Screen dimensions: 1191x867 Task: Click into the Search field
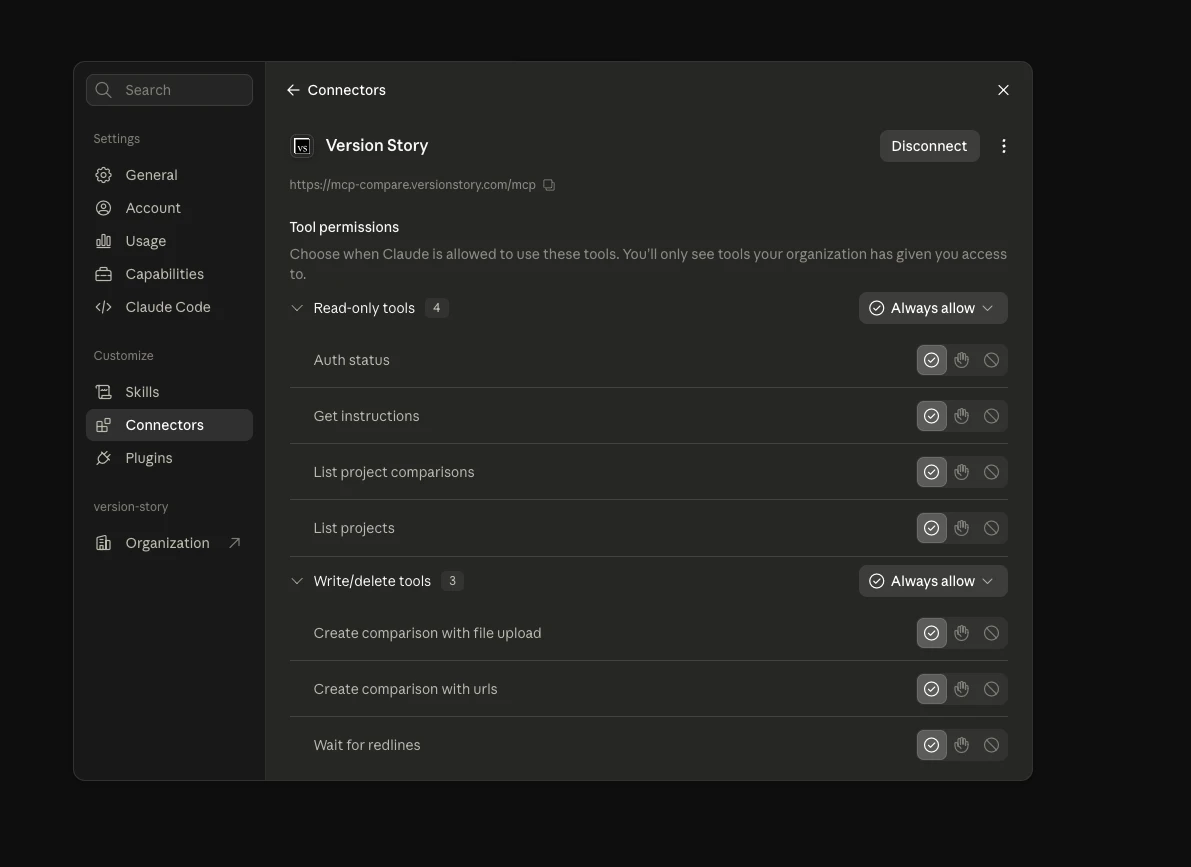tap(169, 90)
